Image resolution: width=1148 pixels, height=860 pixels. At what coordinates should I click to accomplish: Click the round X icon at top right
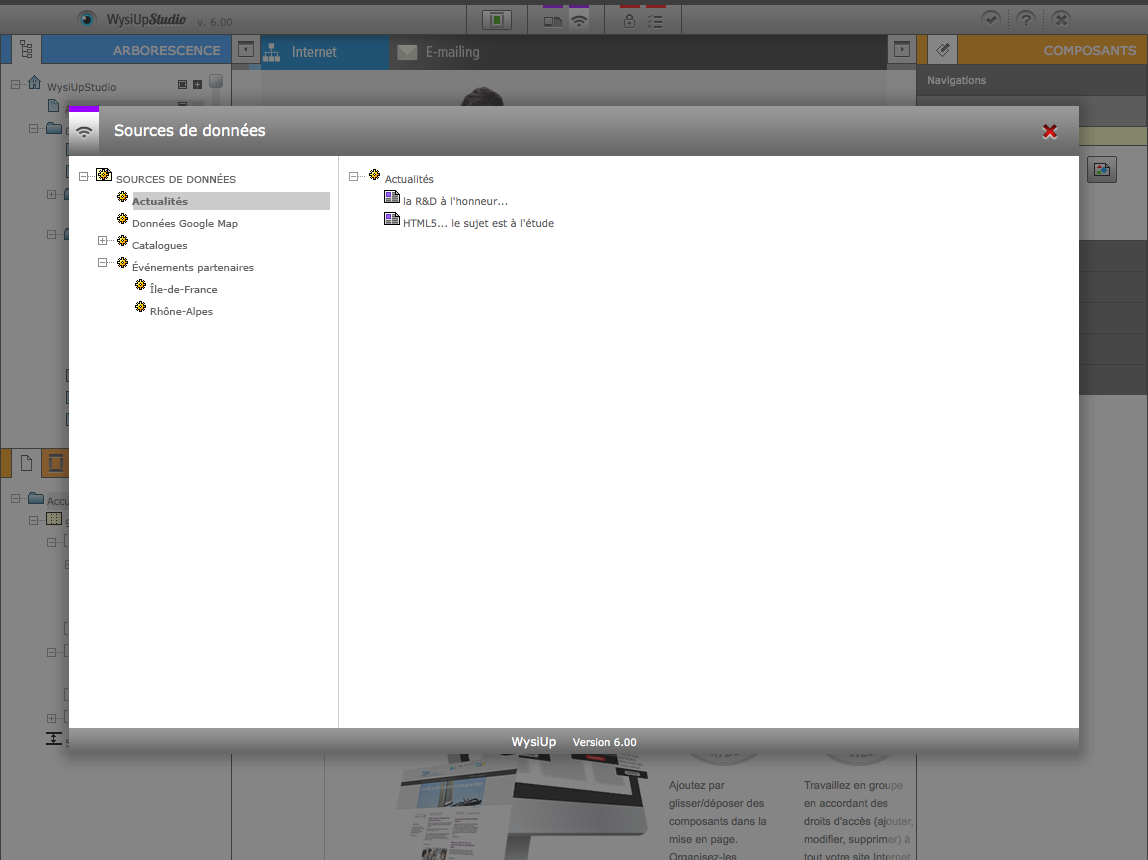1061,19
